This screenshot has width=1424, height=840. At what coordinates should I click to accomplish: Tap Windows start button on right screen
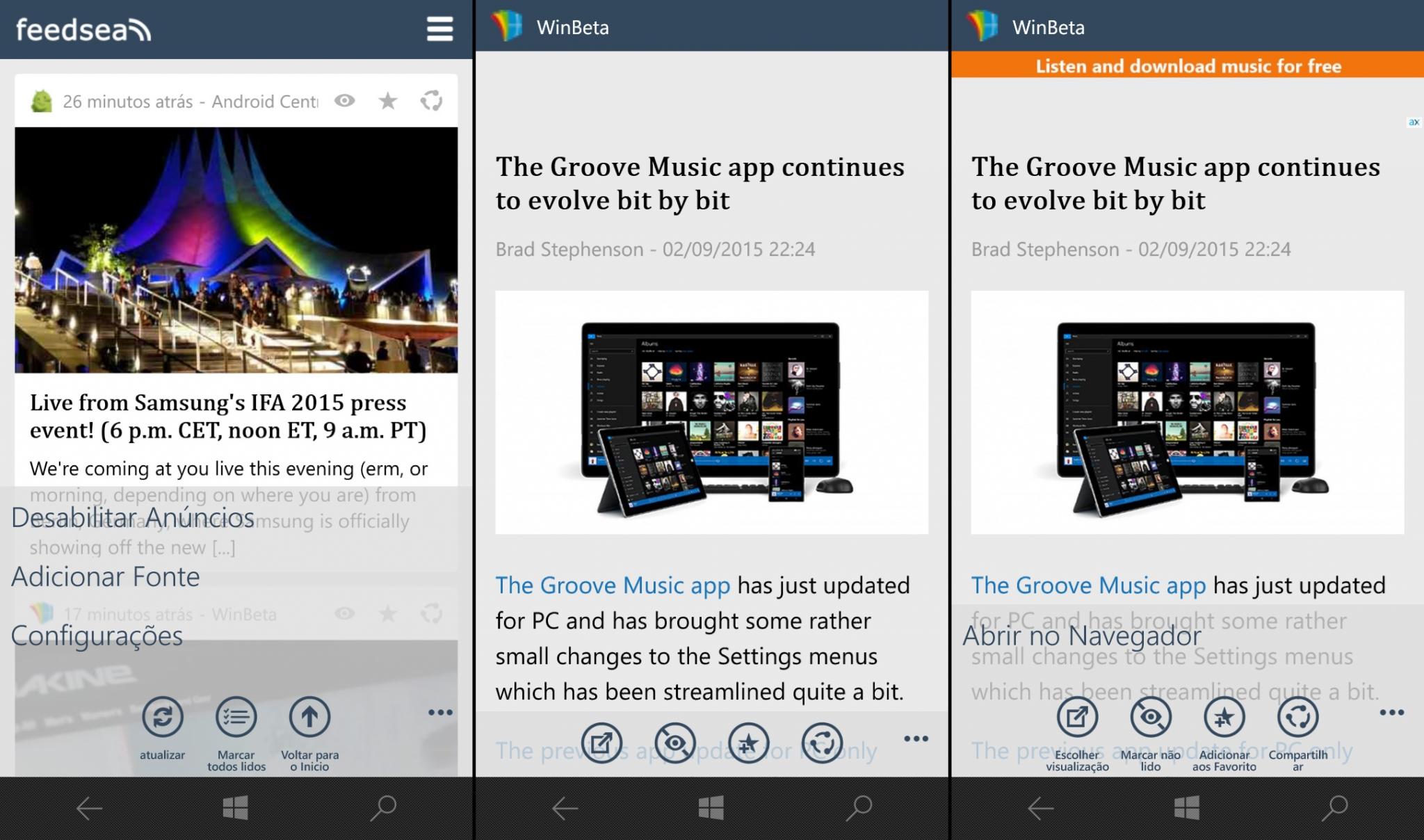pyautogui.click(x=1187, y=808)
